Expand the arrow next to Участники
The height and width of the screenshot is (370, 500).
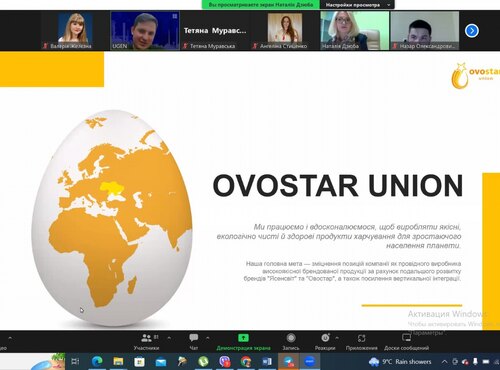(169, 338)
